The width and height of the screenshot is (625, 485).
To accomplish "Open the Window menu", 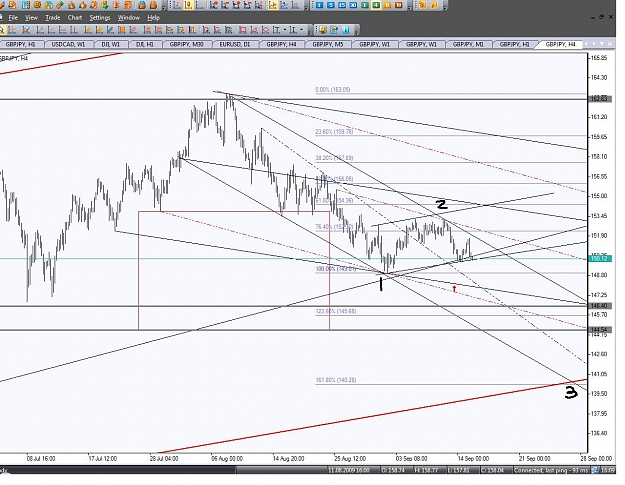I will [x=128, y=18].
